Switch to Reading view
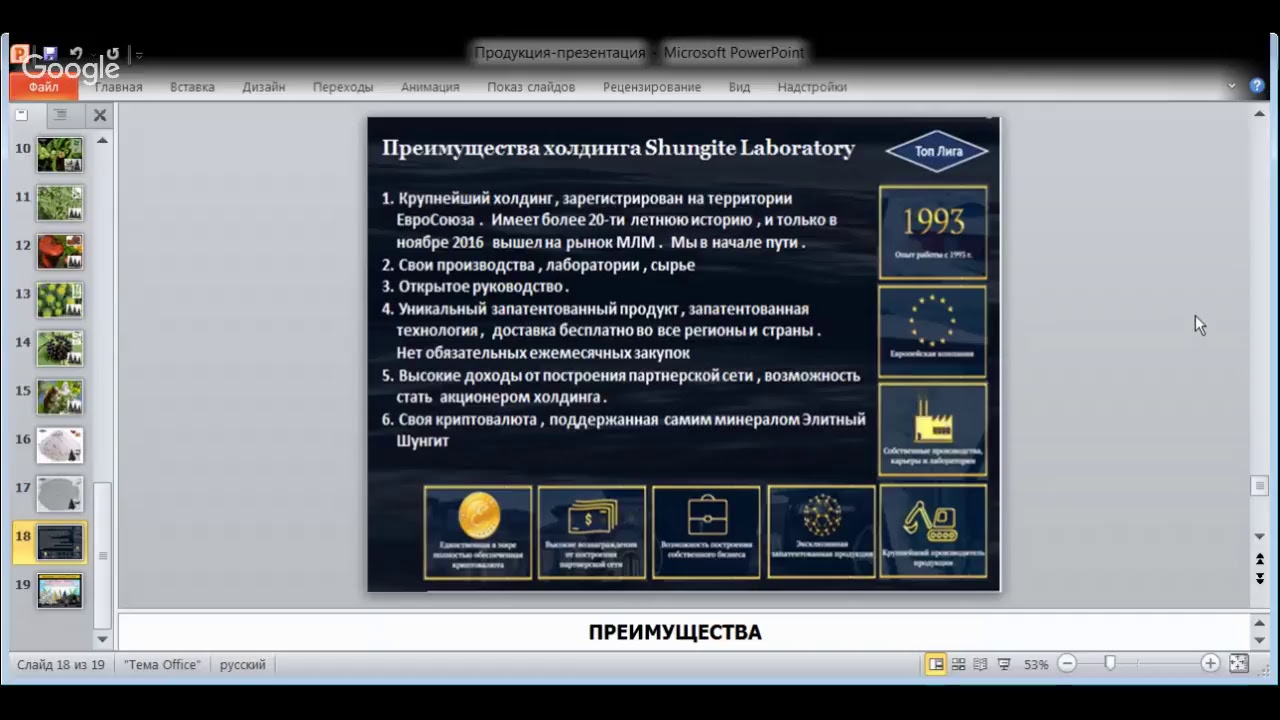Viewport: 1280px width, 720px height. point(980,664)
